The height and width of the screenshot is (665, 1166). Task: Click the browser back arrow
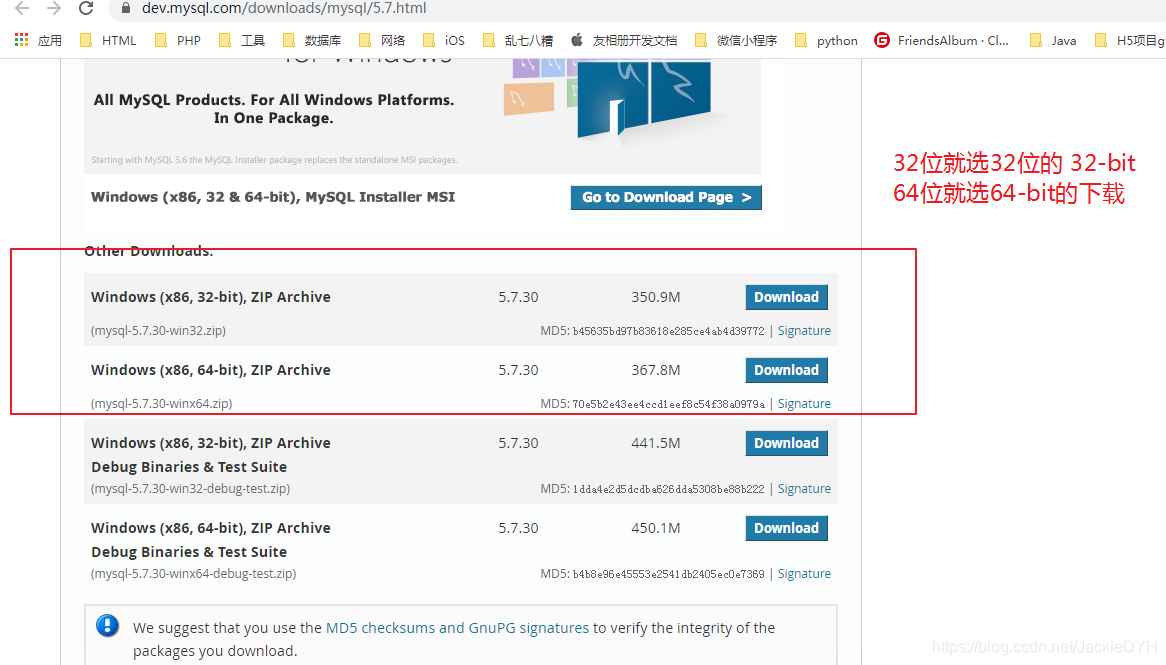point(22,8)
